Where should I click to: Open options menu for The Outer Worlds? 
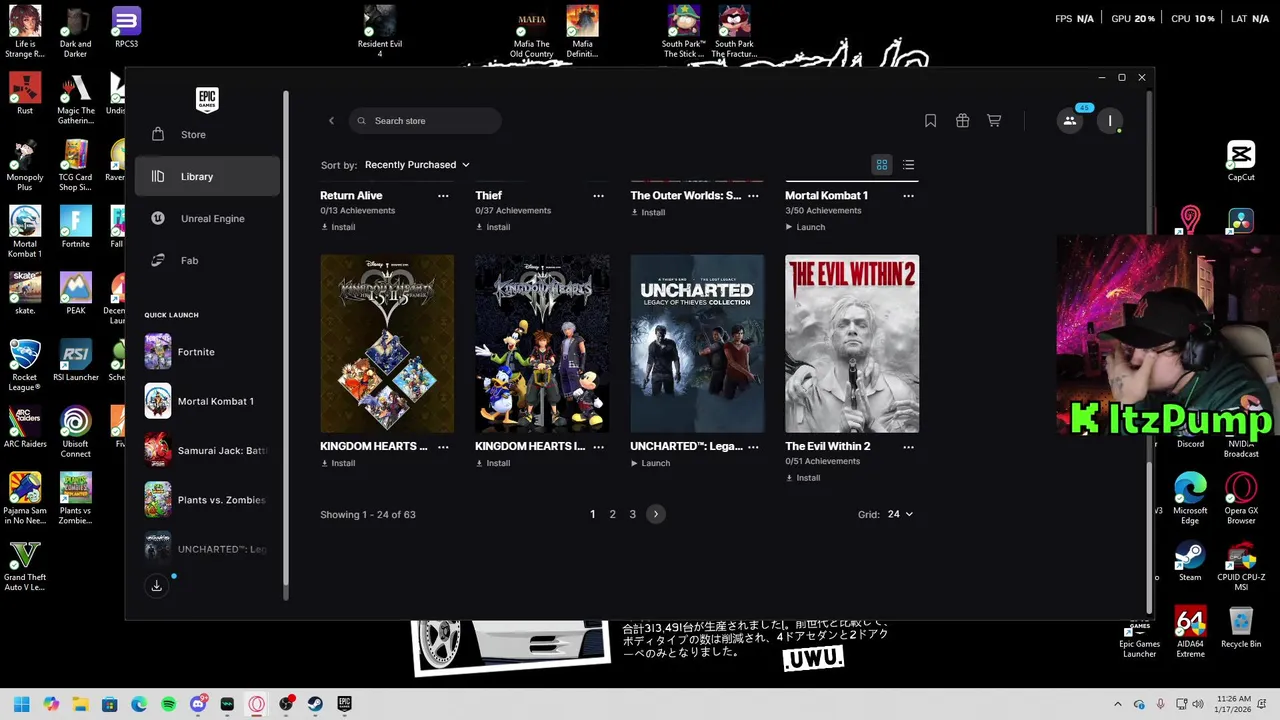tap(753, 196)
